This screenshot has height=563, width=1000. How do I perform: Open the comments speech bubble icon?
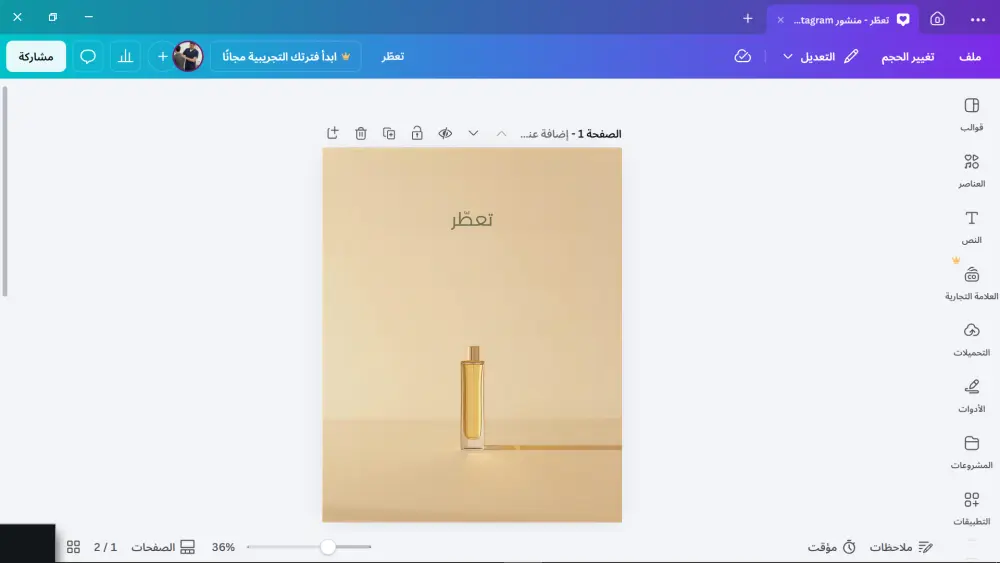88,56
